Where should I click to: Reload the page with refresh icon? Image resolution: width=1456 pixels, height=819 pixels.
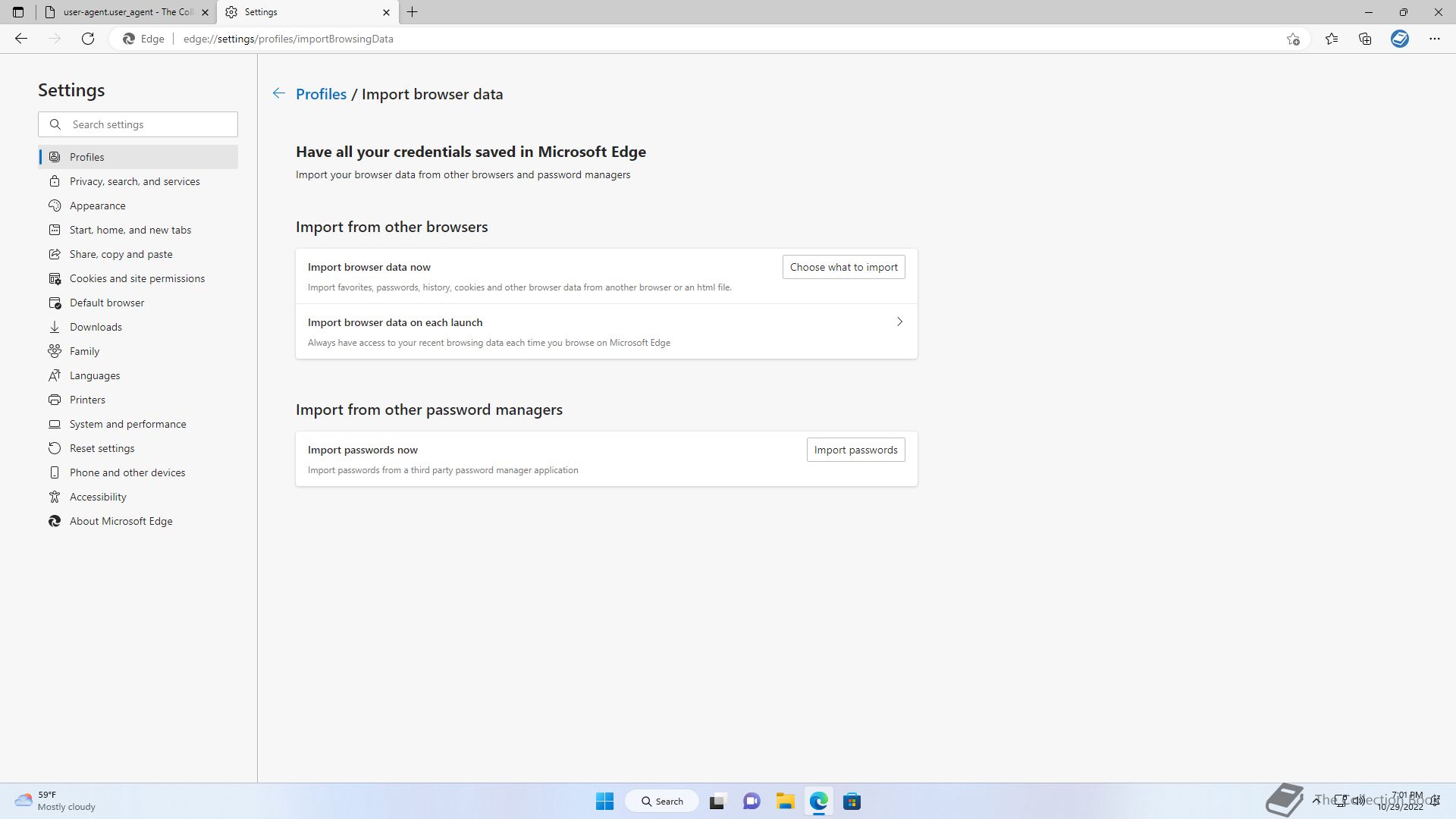tap(88, 39)
